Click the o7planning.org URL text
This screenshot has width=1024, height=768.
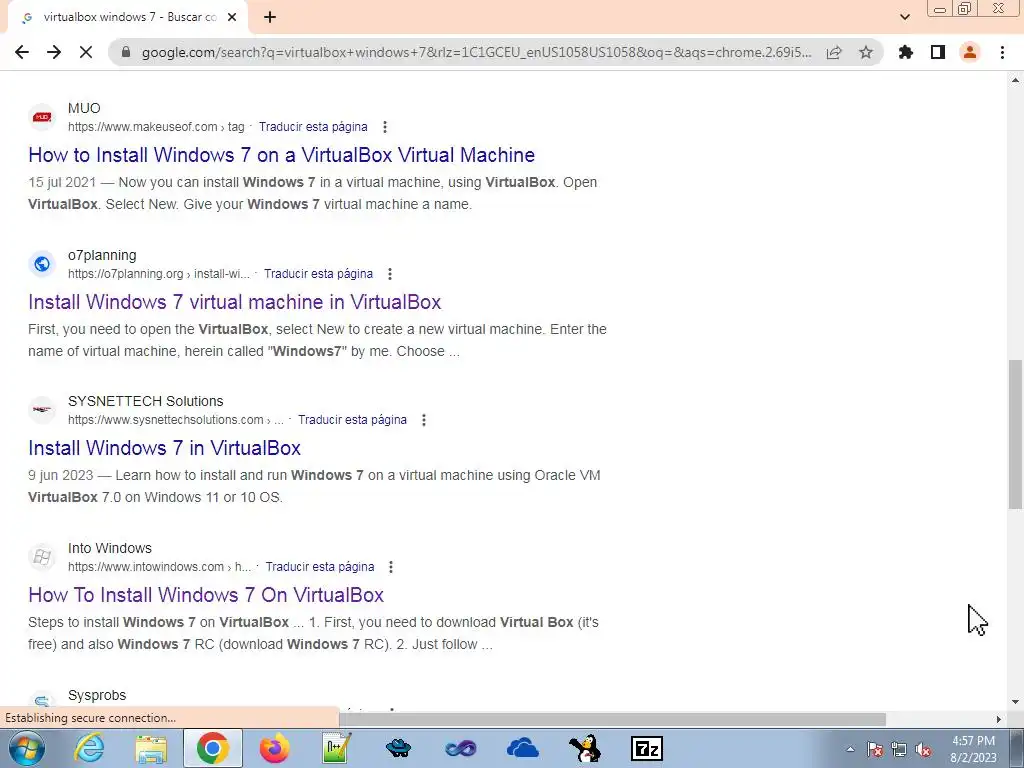click(159, 274)
